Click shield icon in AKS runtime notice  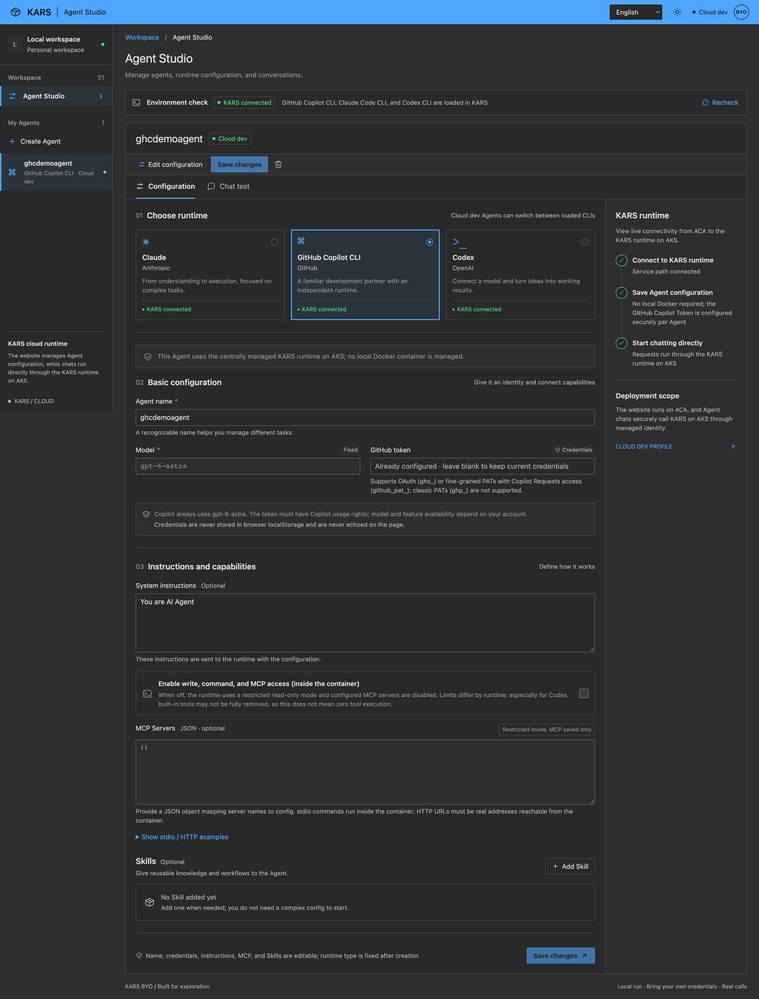click(148, 357)
